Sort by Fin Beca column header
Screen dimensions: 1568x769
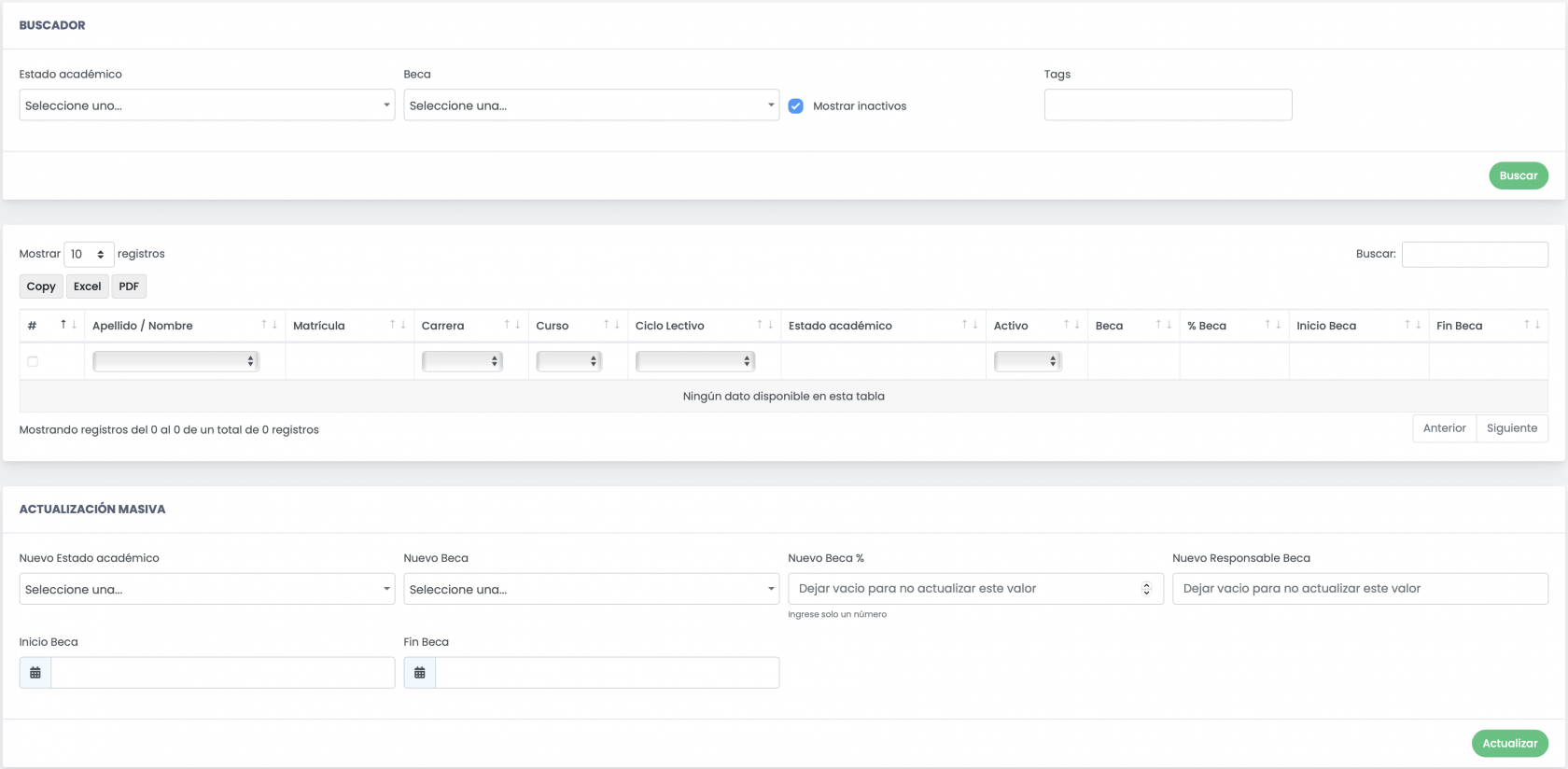1489,326
